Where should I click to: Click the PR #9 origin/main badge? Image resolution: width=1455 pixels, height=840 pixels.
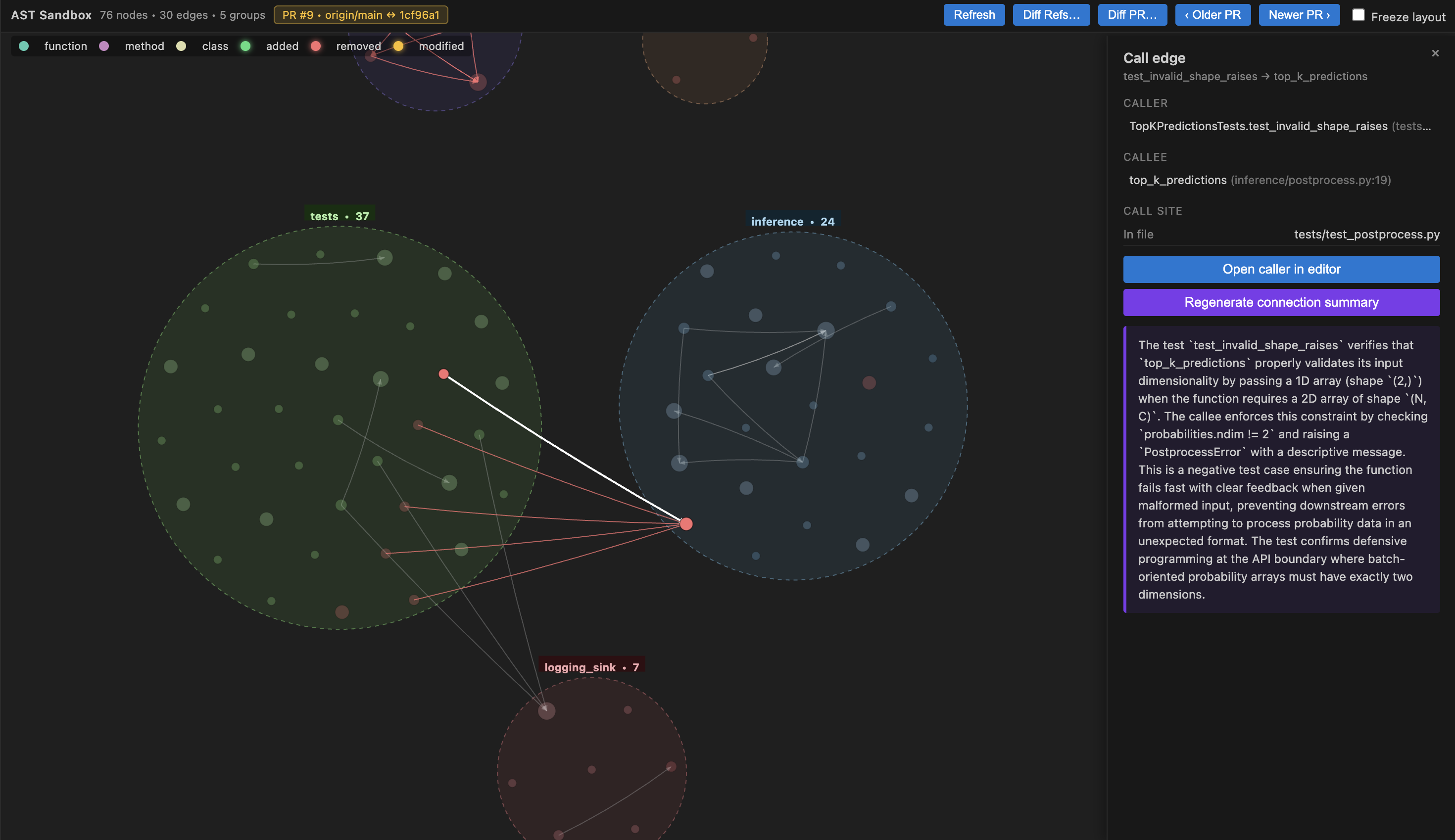click(361, 15)
